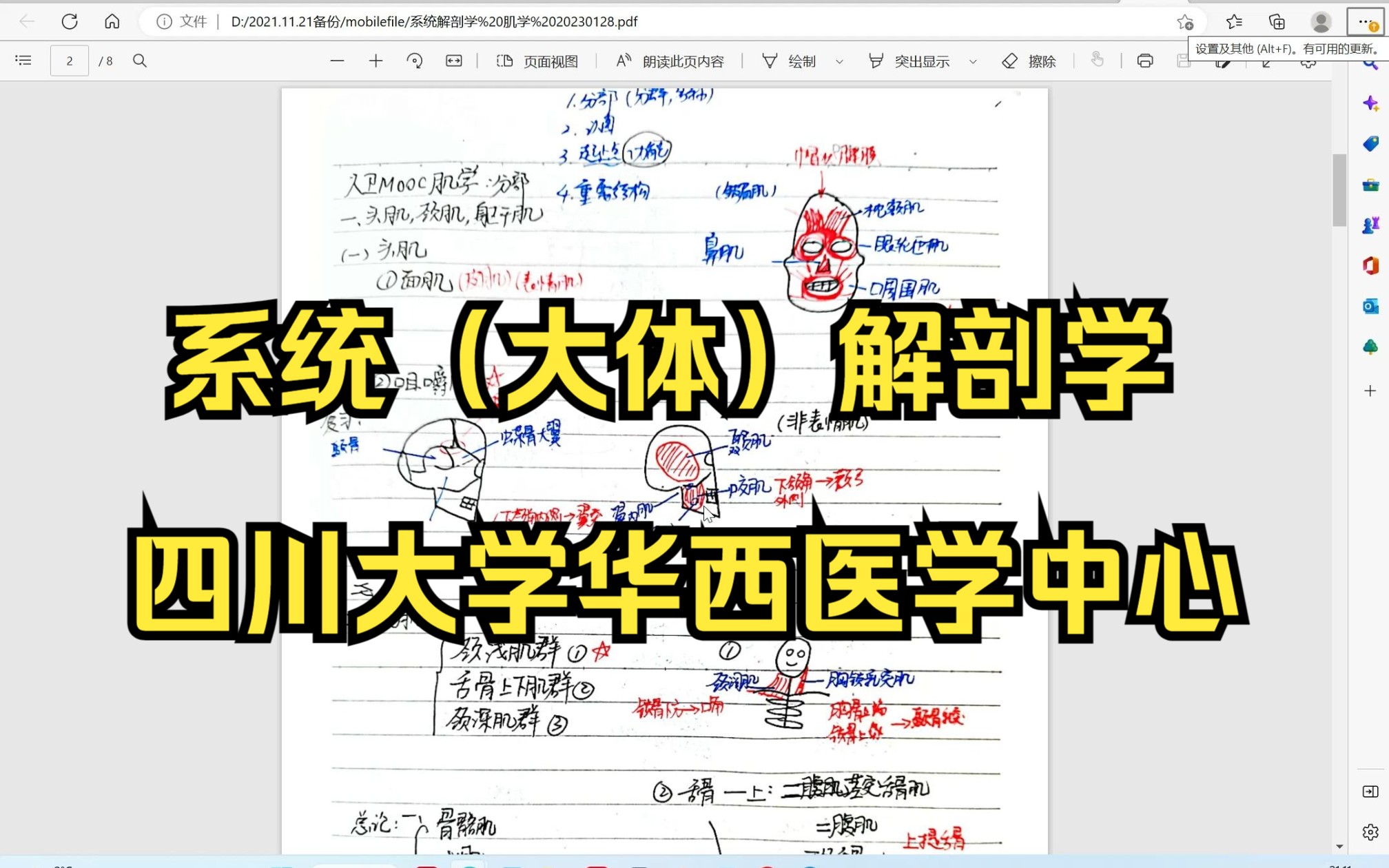Open Copilot sparkle icon in sidebar

1370,103
